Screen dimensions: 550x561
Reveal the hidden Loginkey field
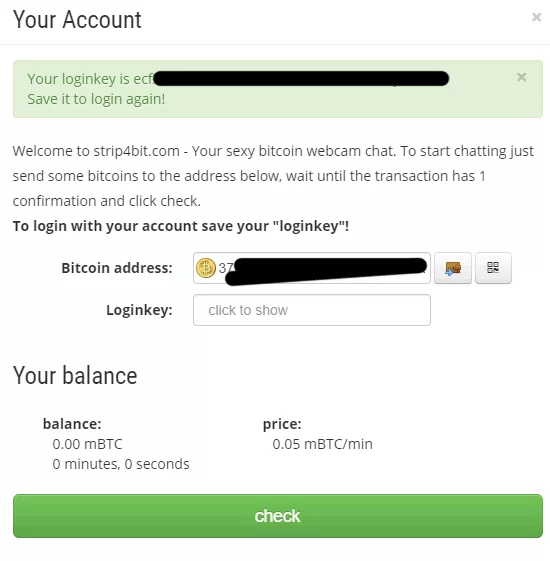click(312, 310)
